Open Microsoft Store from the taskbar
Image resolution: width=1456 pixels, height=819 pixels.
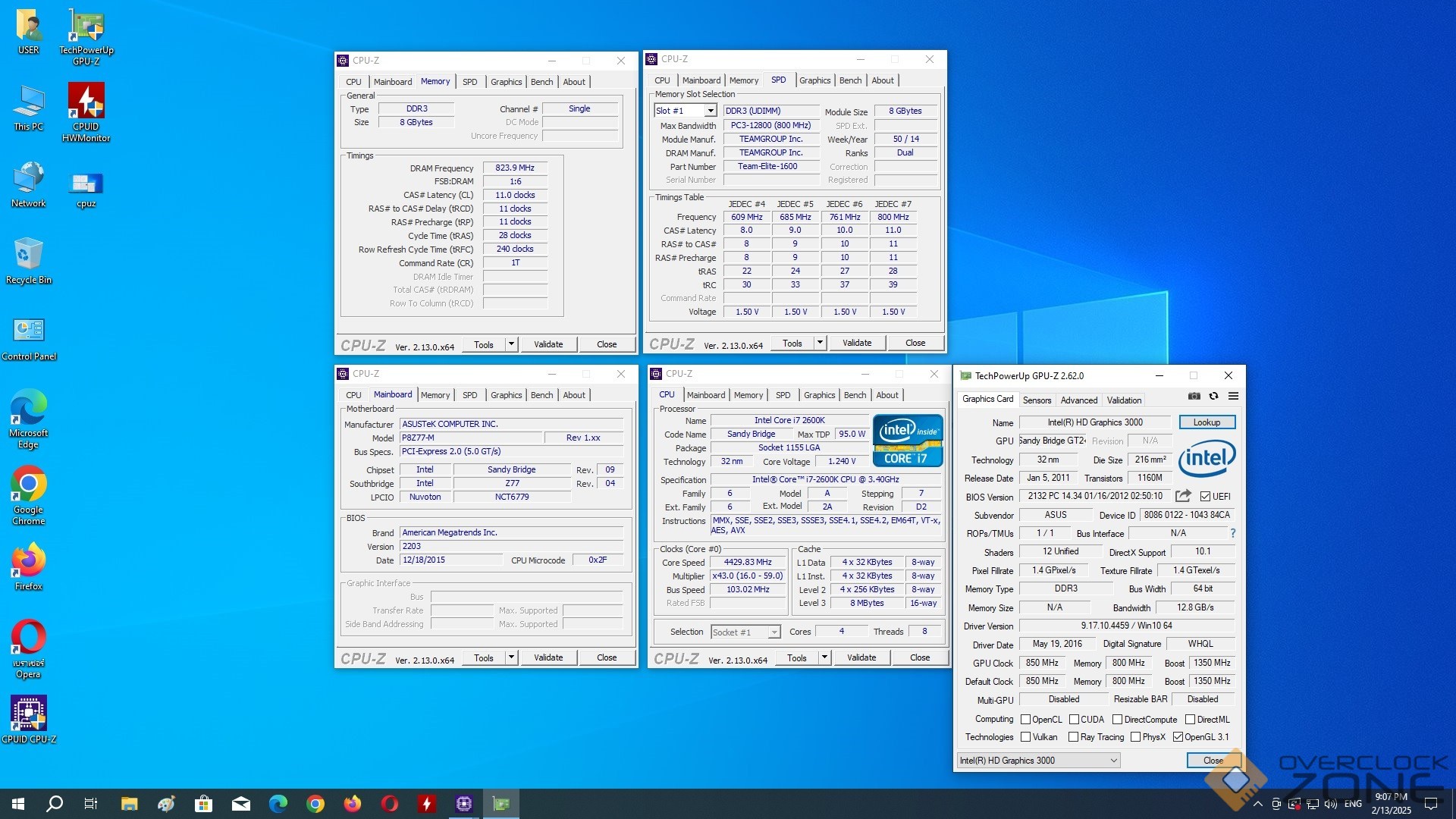tap(203, 804)
